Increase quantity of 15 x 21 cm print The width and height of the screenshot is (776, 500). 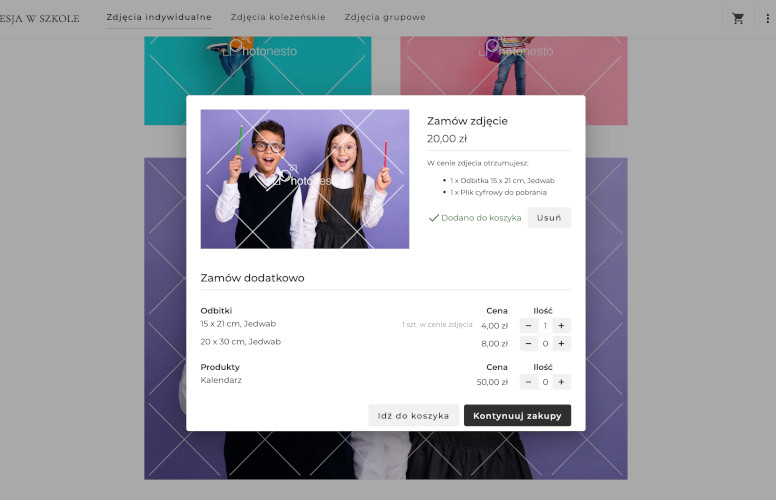click(x=561, y=326)
